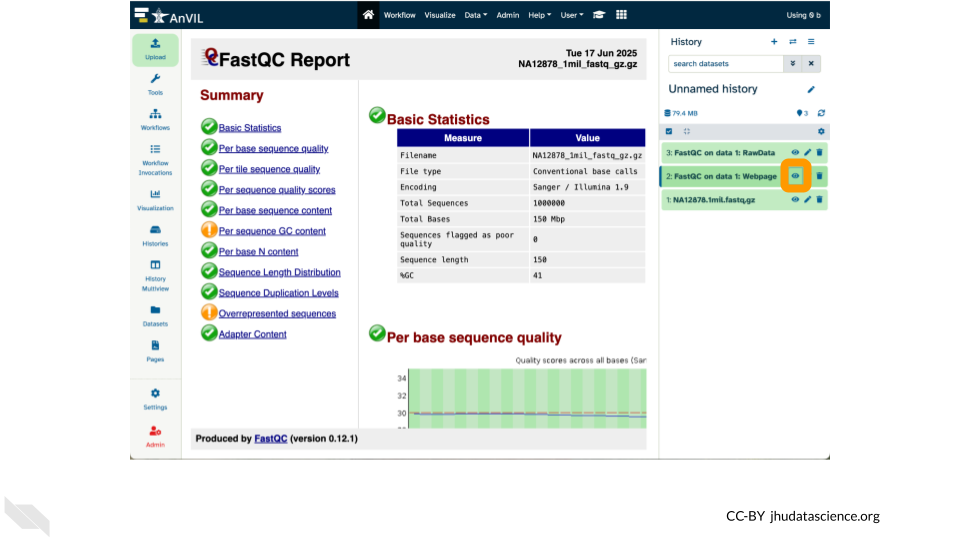The width and height of the screenshot is (960, 540).
Task: Edit attributes of NA12878.1mil.fastq.gz dataset
Action: pos(808,200)
